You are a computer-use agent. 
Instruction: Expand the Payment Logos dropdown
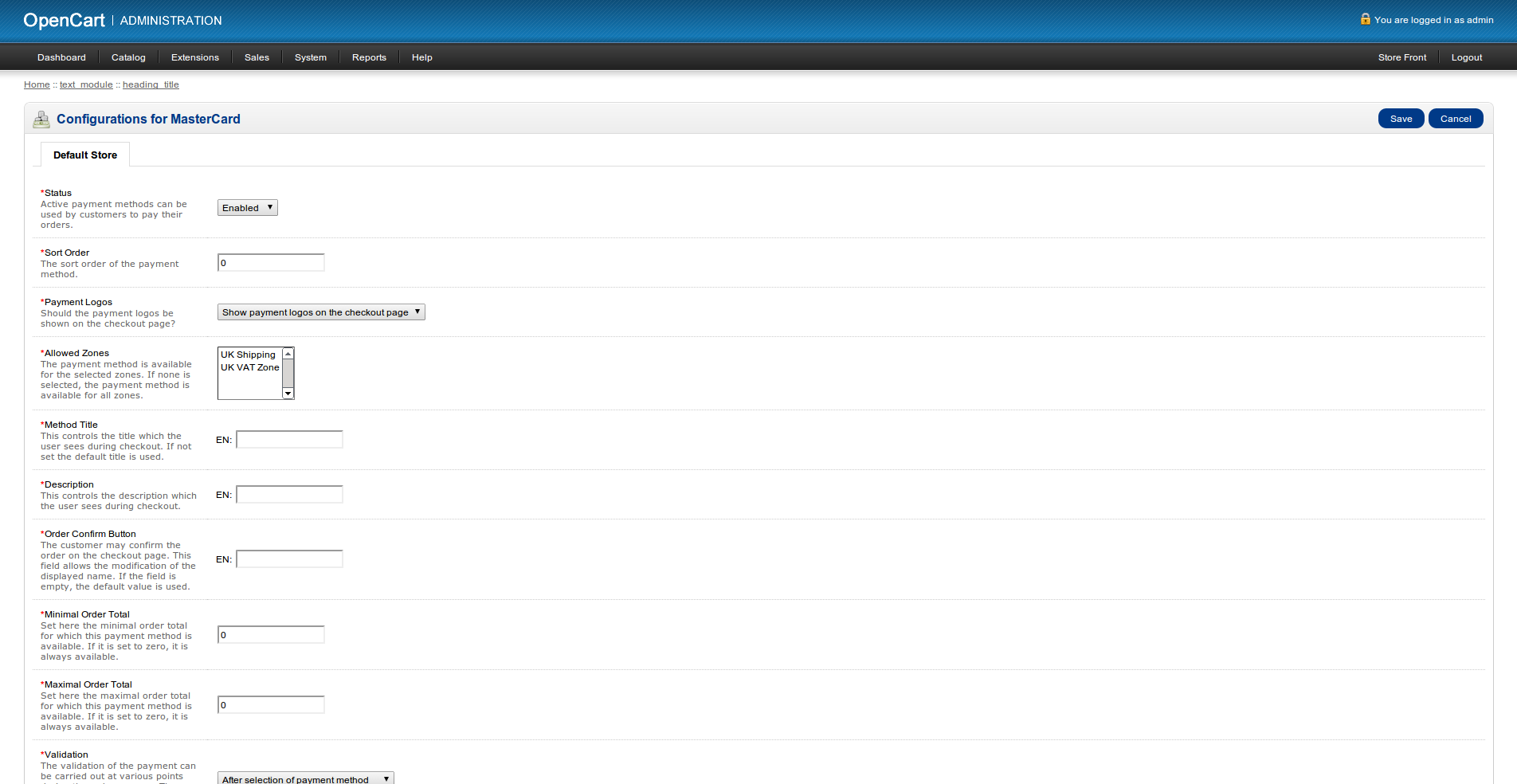320,312
